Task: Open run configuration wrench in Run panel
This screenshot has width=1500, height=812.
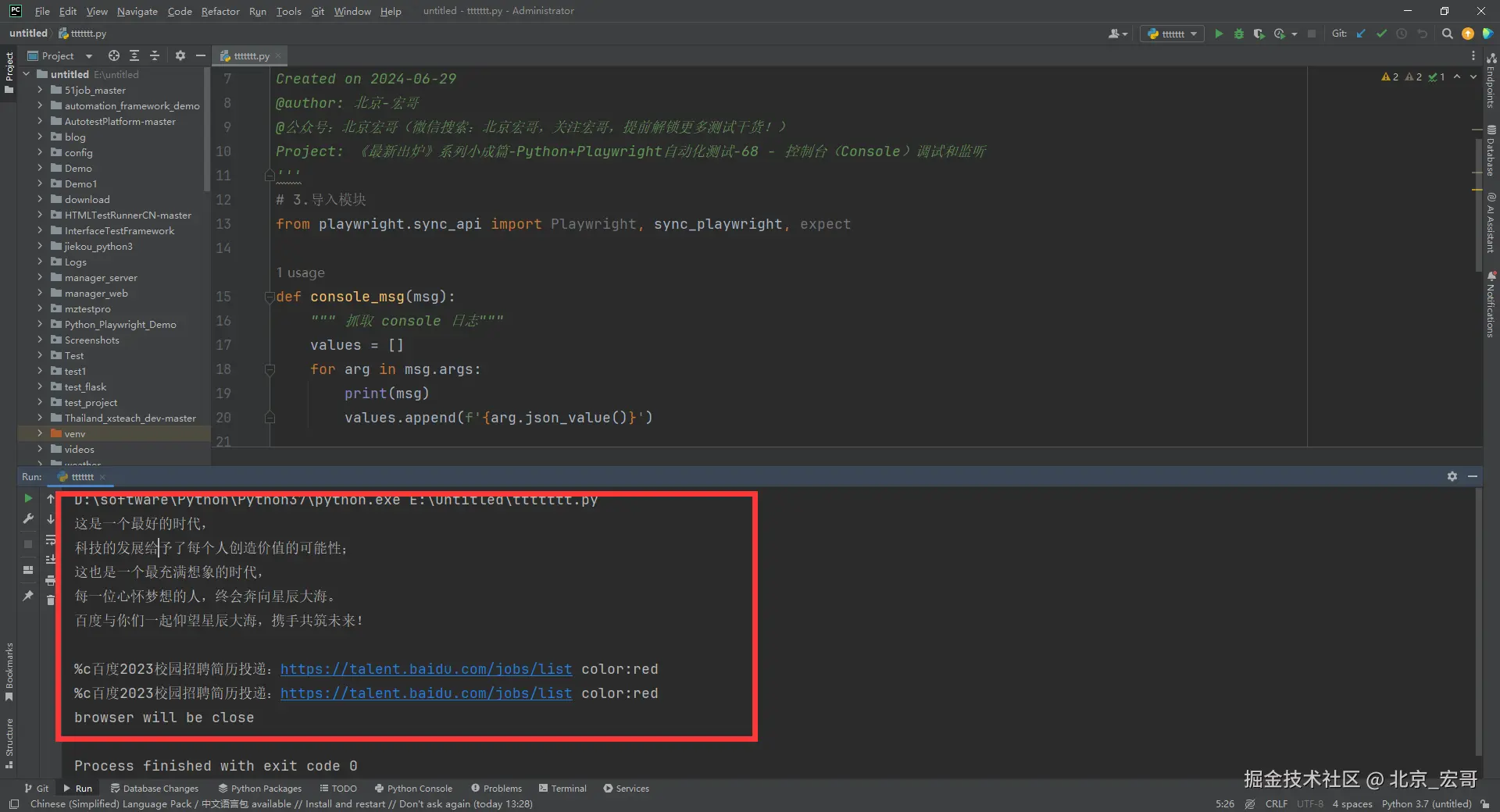Action: (x=28, y=518)
